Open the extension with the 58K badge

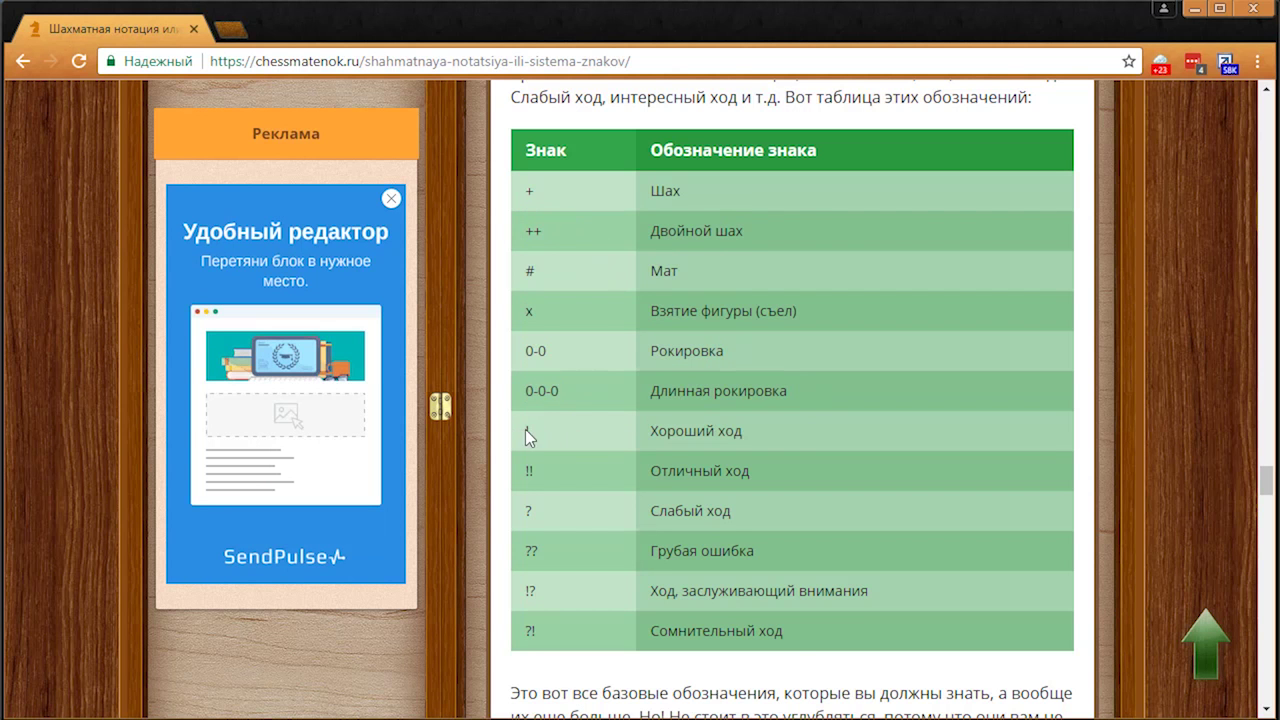(x=1228, y=63)
